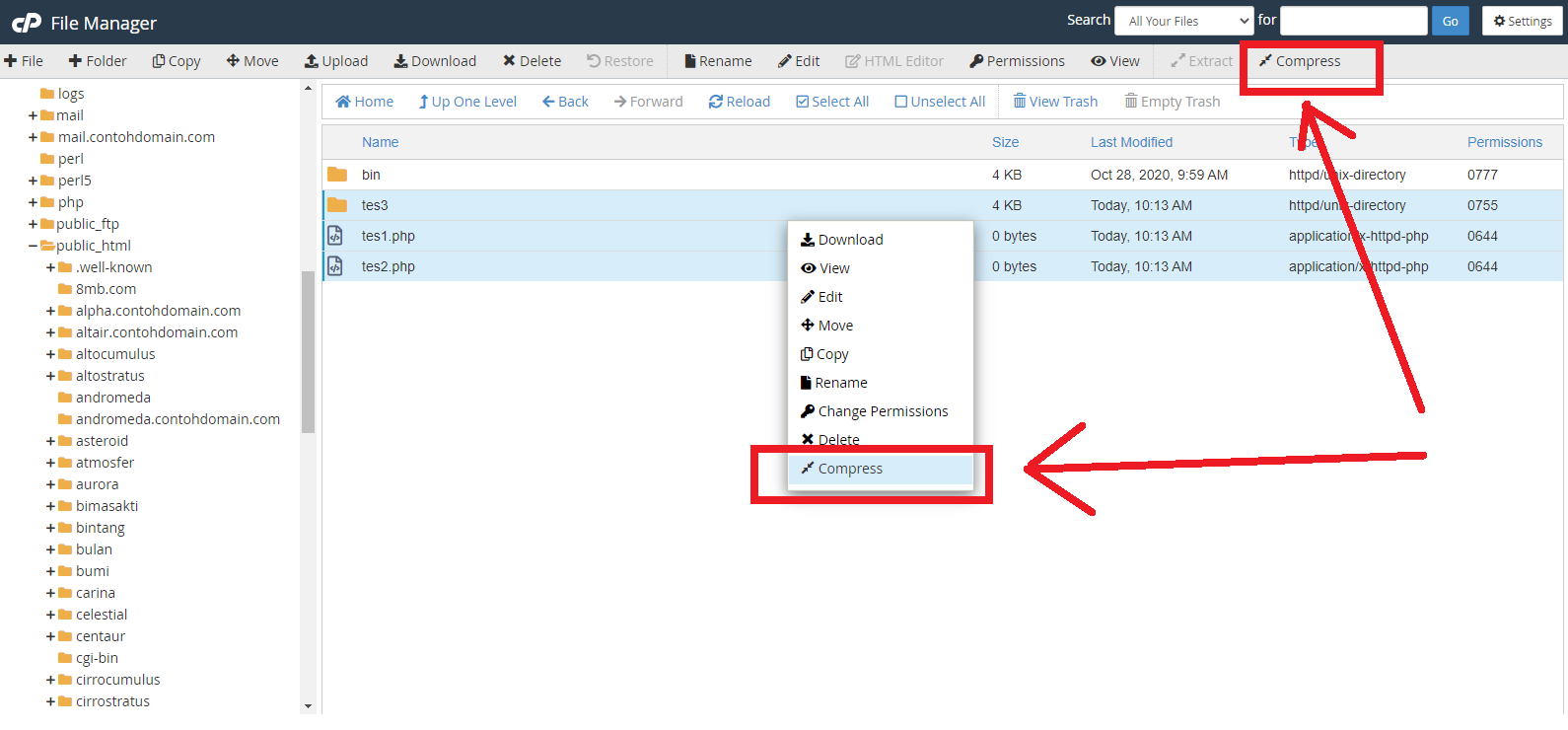Select Change Permissions in the context menu
The image size is (1568, 730).
(x=882, y=411)
